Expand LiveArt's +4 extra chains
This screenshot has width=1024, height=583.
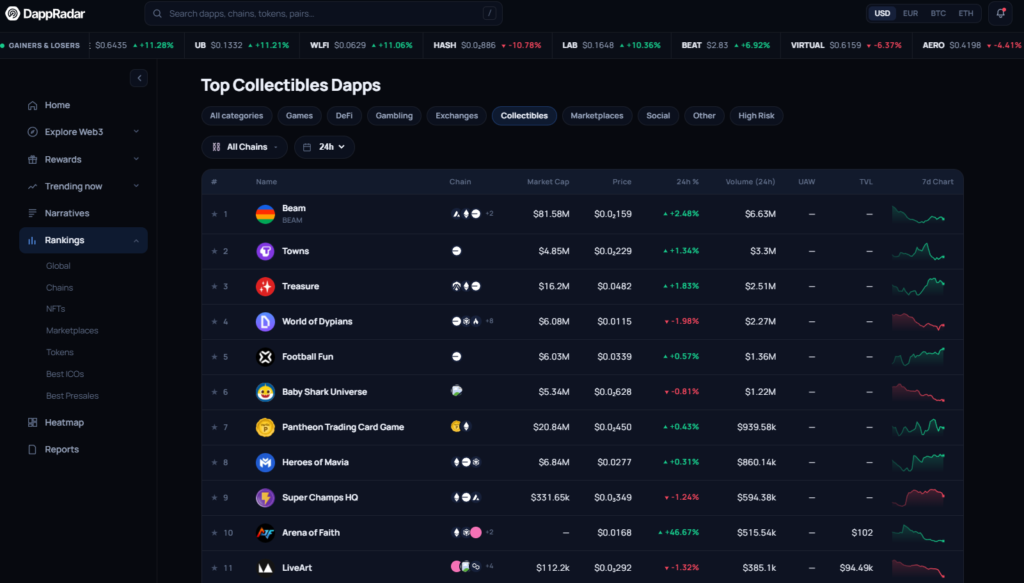(x=489, y=566)
